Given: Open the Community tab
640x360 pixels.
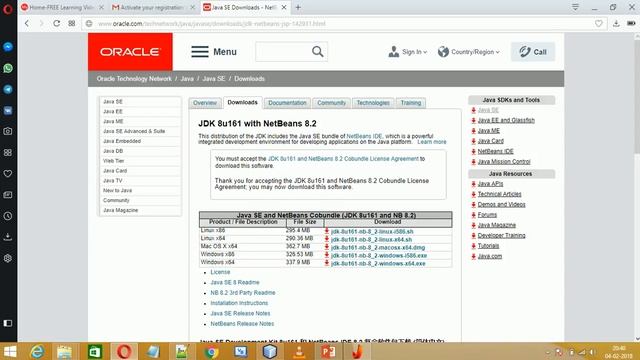Looking at the screenshot, I should (331, 103).
